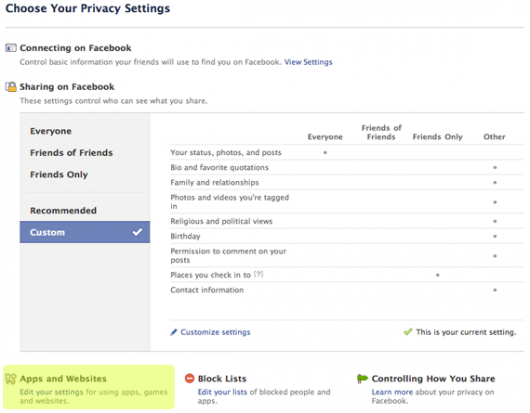Click the Friends Only column header
Image resolution: width=530 pixels, height=413 pixels.
click(437, 137)
